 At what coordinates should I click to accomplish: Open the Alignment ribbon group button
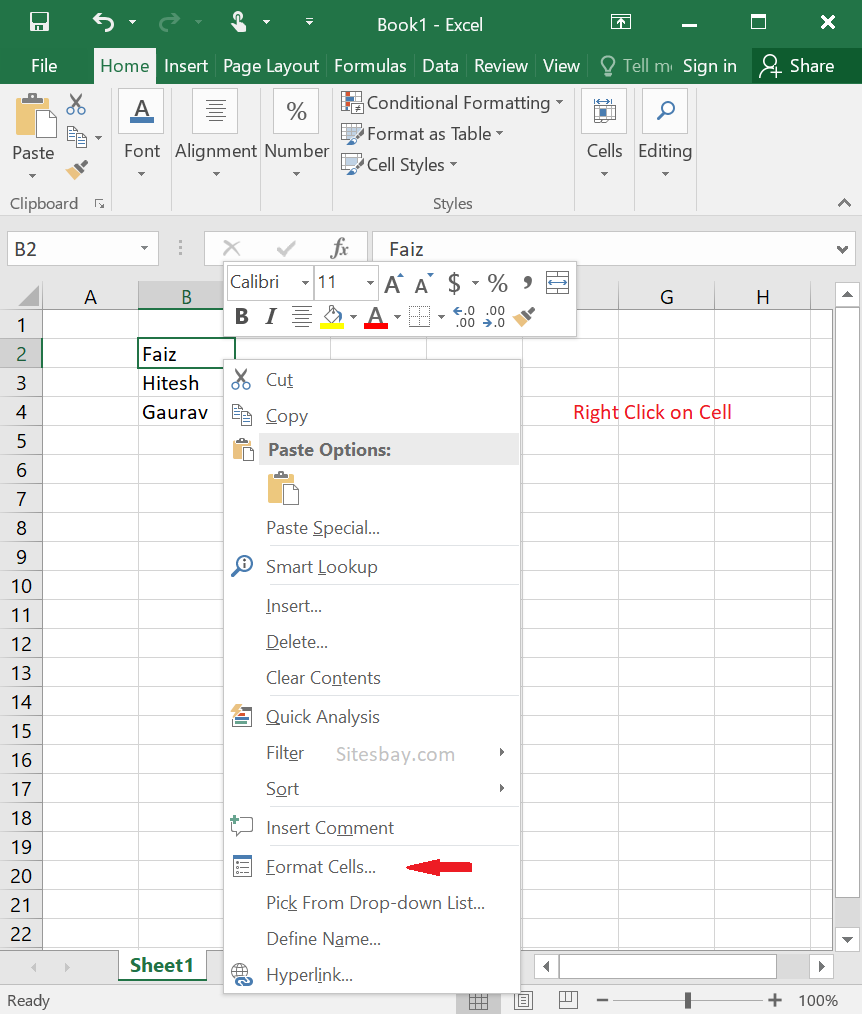(x=216, y=135)
